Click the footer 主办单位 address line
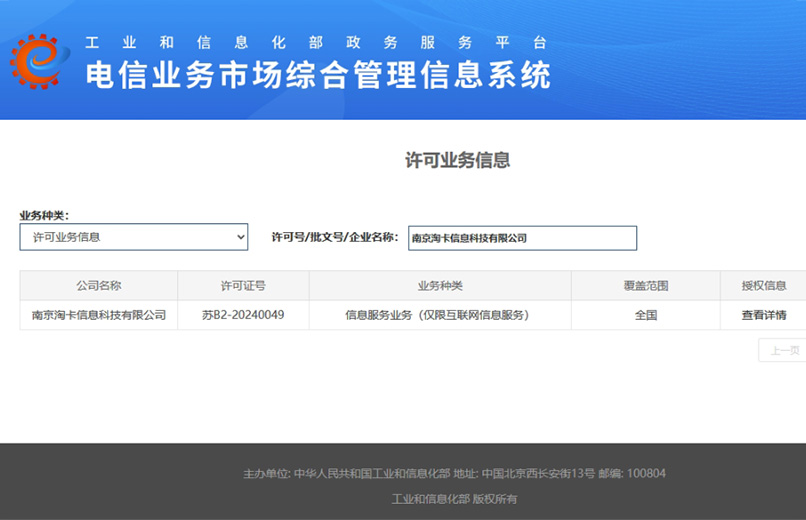This screenshot has width=806, height=520. [454, 473]
